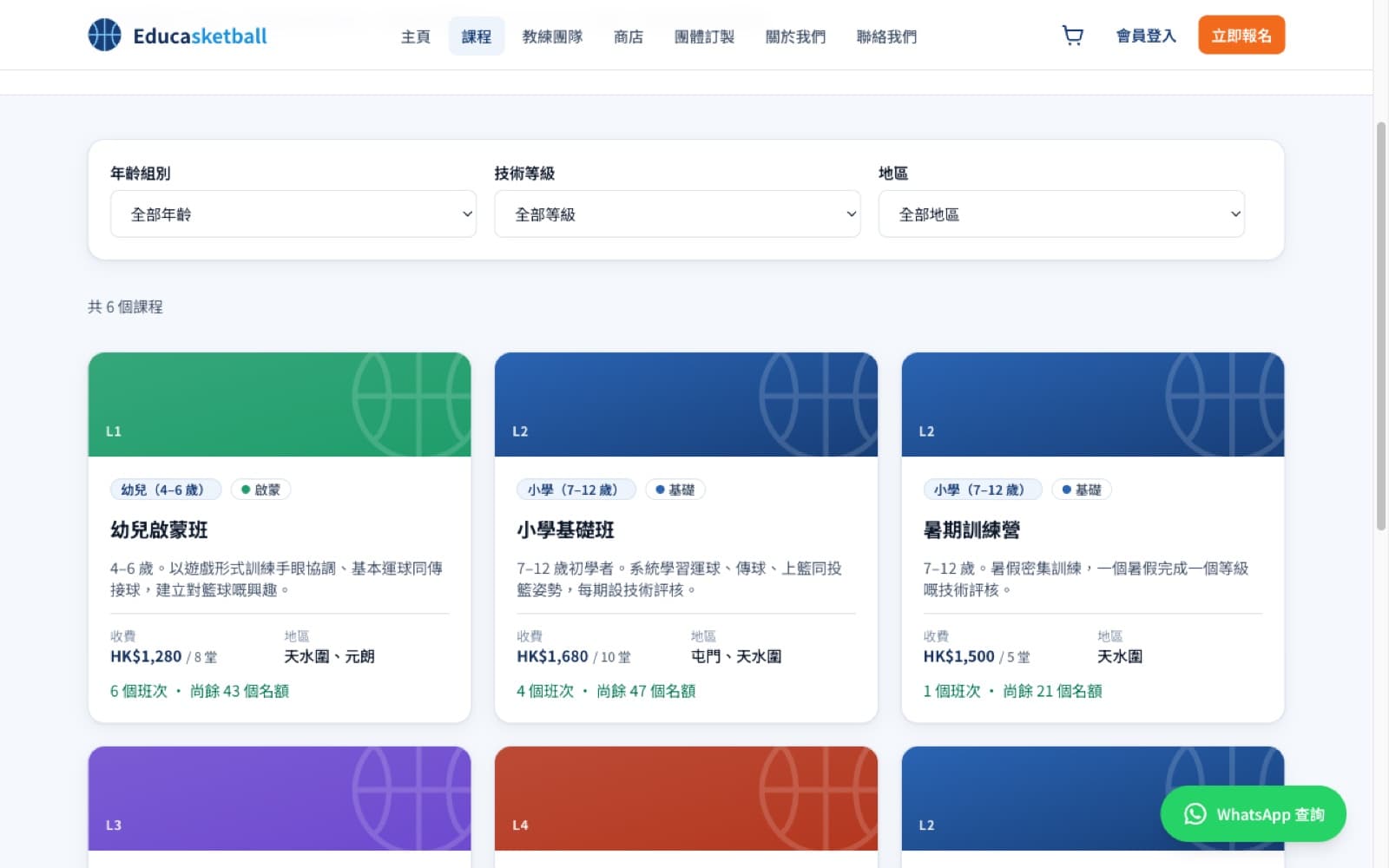This screenshot has height=868, width=1389.
Task: Open the 暑期訓練營 course title
Action: pos(971,529)
